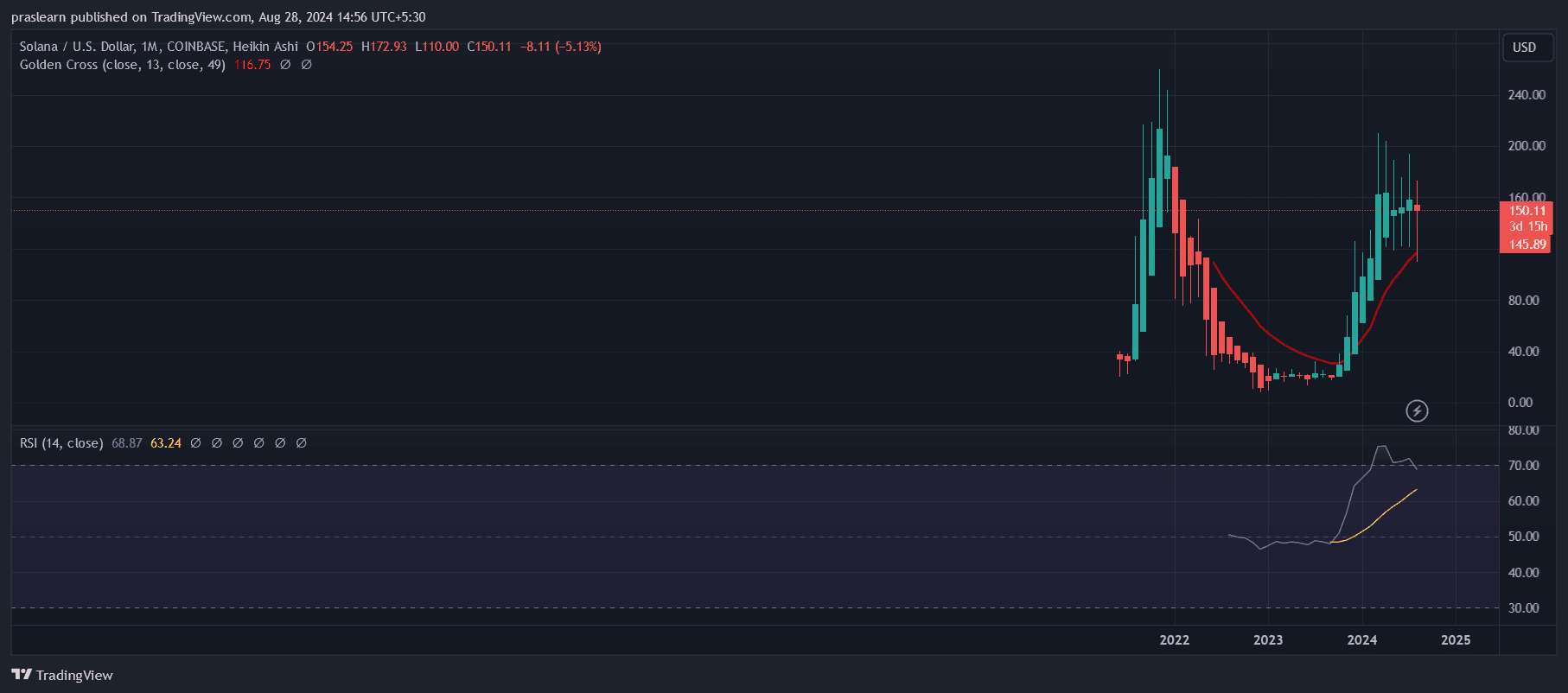The height and width of the screenshot is (693, 1568).
Task: Click the low price L110.00
Action: pos(437,47)
